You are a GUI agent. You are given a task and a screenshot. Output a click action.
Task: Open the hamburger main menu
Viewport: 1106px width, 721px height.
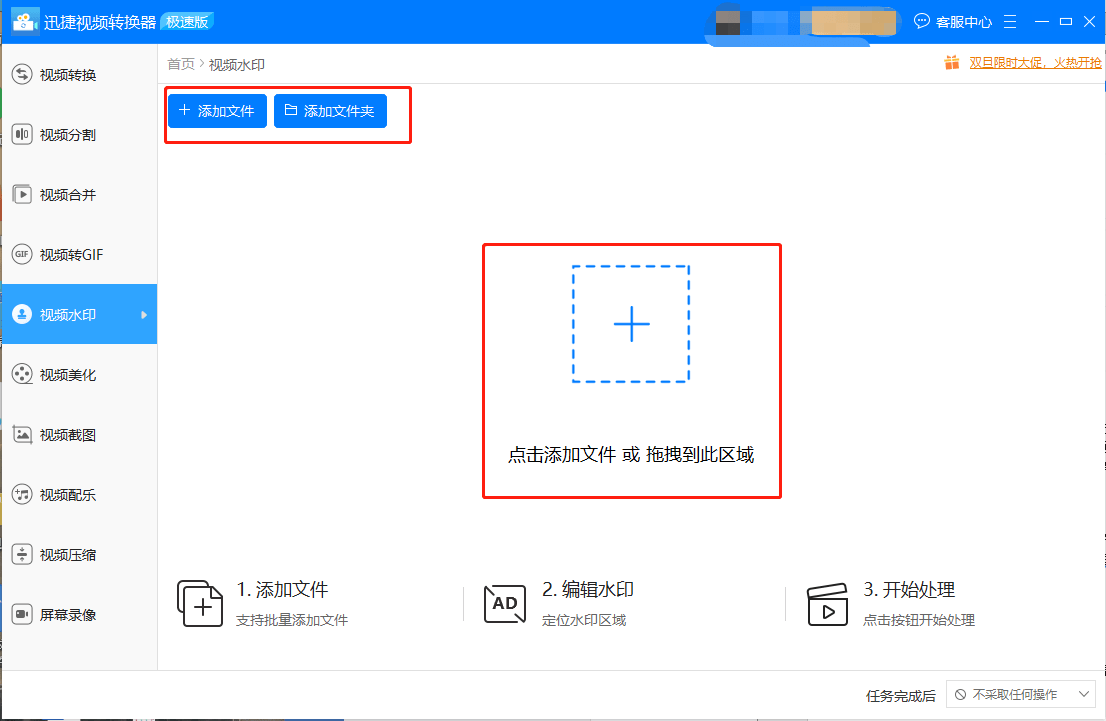point(1010,21)
